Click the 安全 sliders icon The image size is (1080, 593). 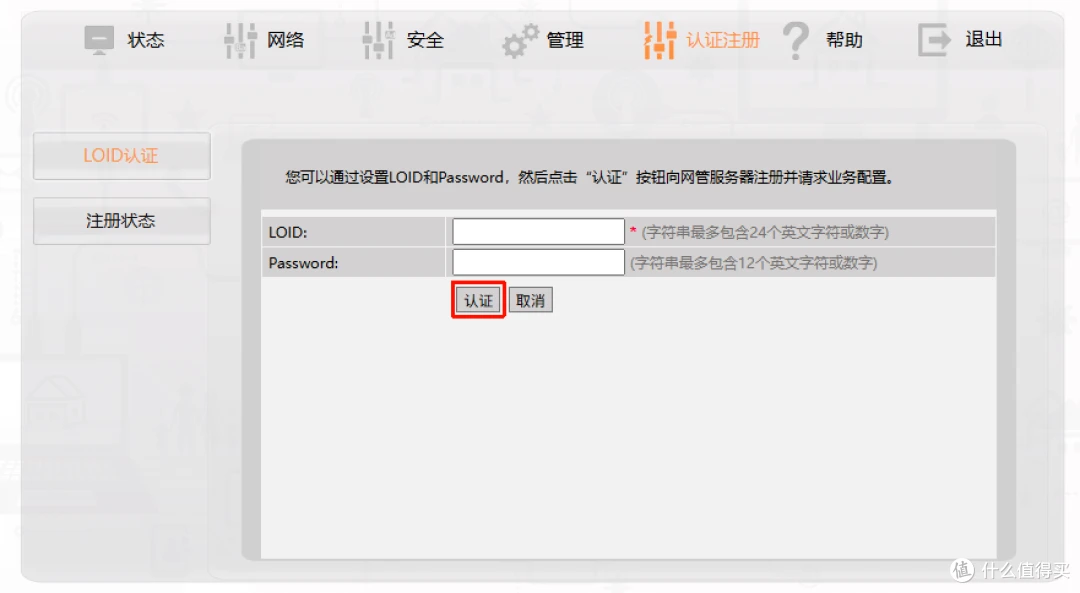click(379, 40)
